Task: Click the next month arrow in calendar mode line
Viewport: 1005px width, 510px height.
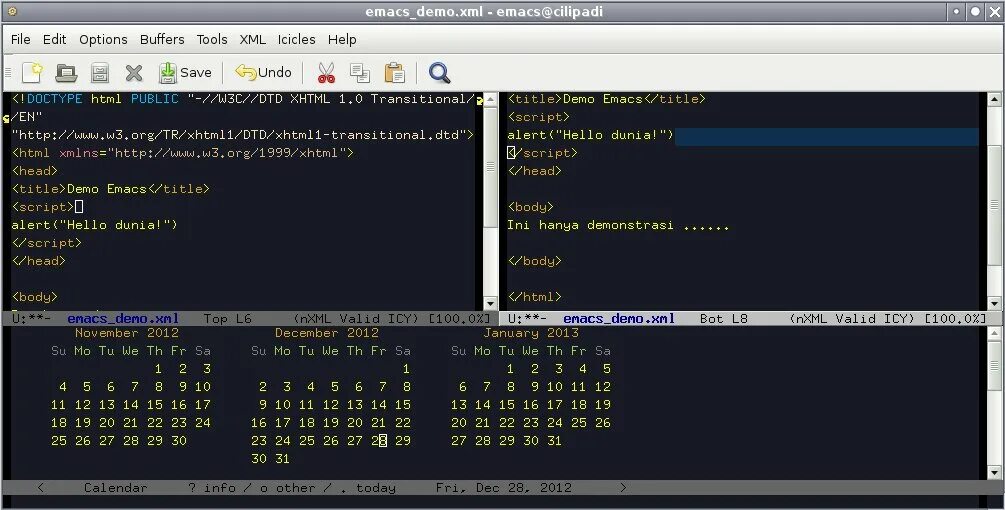Action: [x=623, y=488]
